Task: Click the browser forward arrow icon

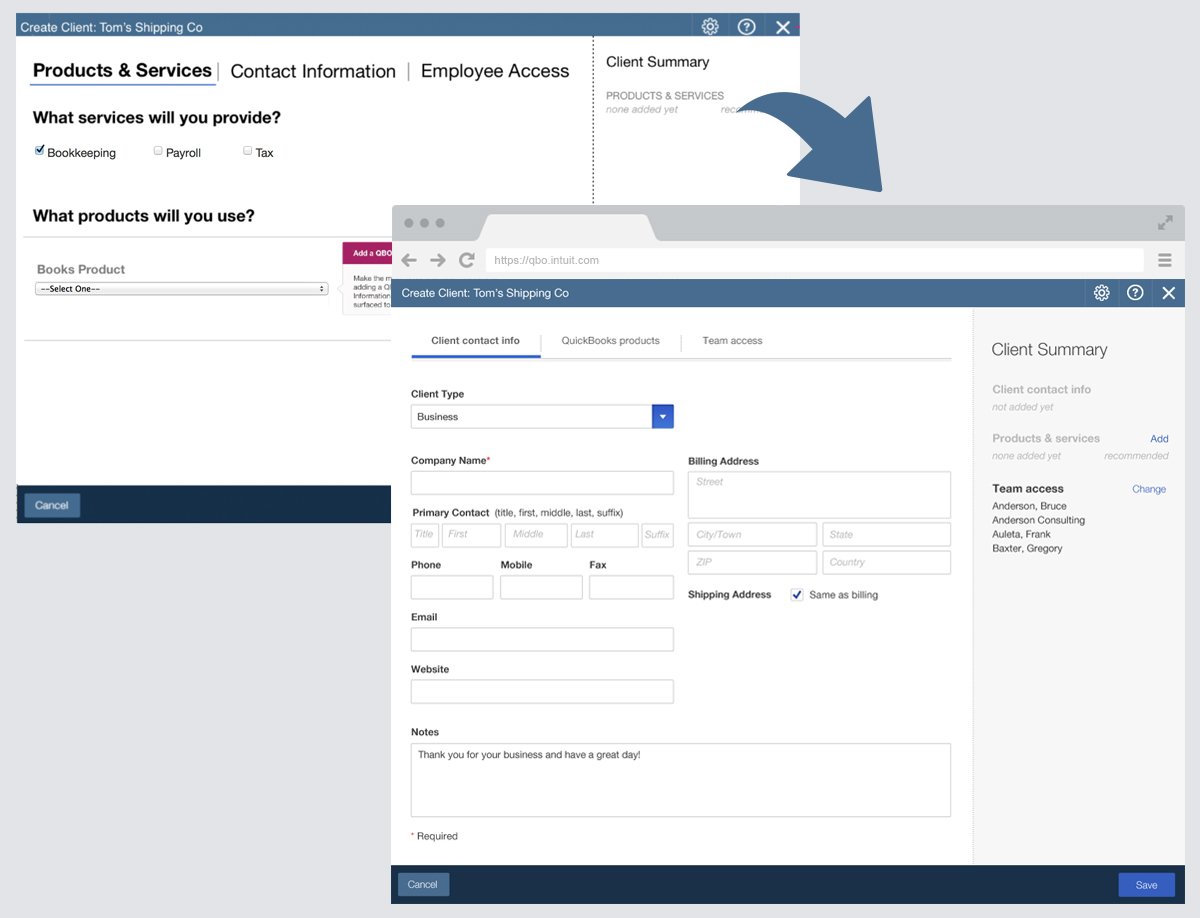Action: tap(437, 260)
